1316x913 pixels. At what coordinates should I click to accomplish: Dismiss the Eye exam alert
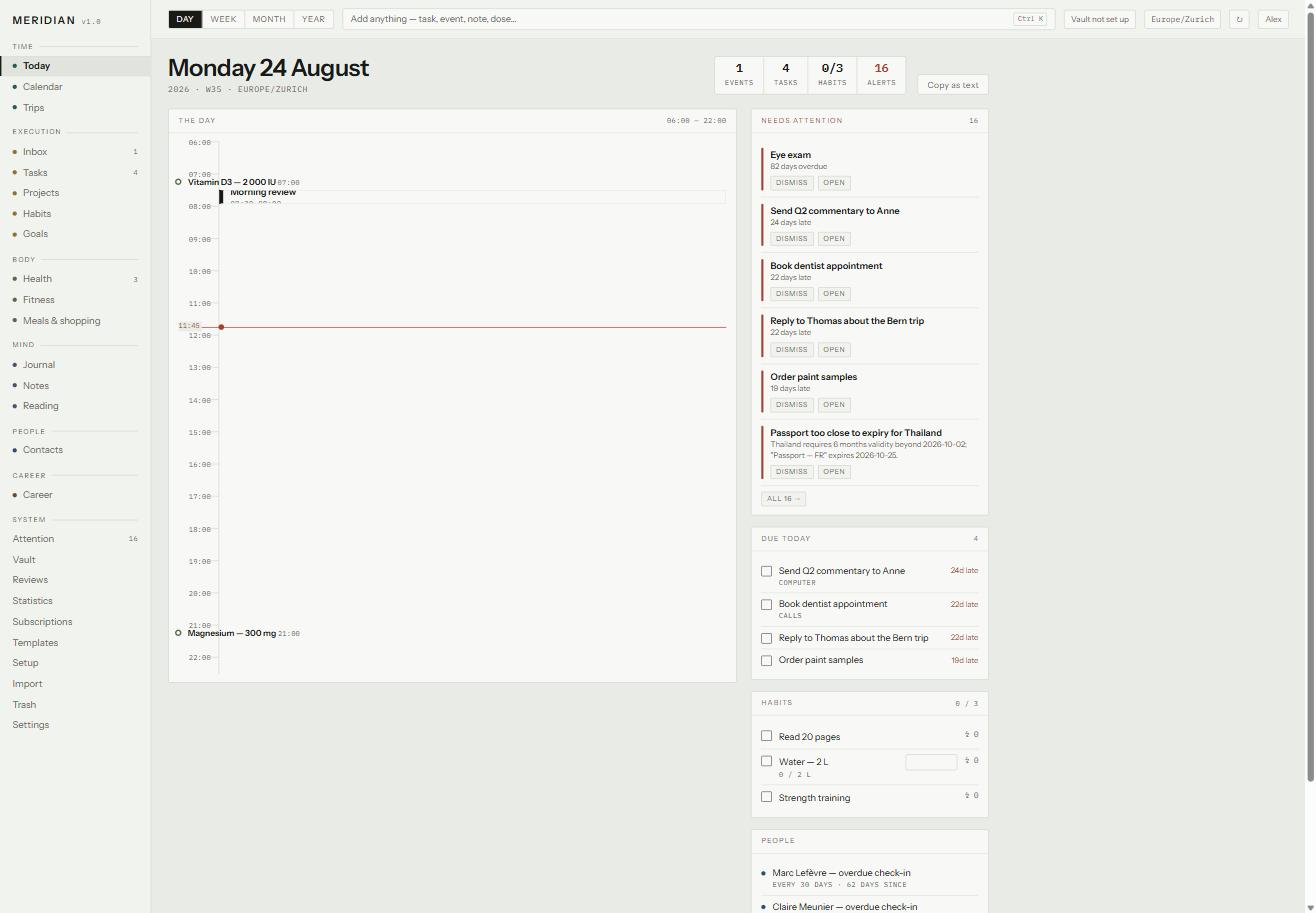791,183
